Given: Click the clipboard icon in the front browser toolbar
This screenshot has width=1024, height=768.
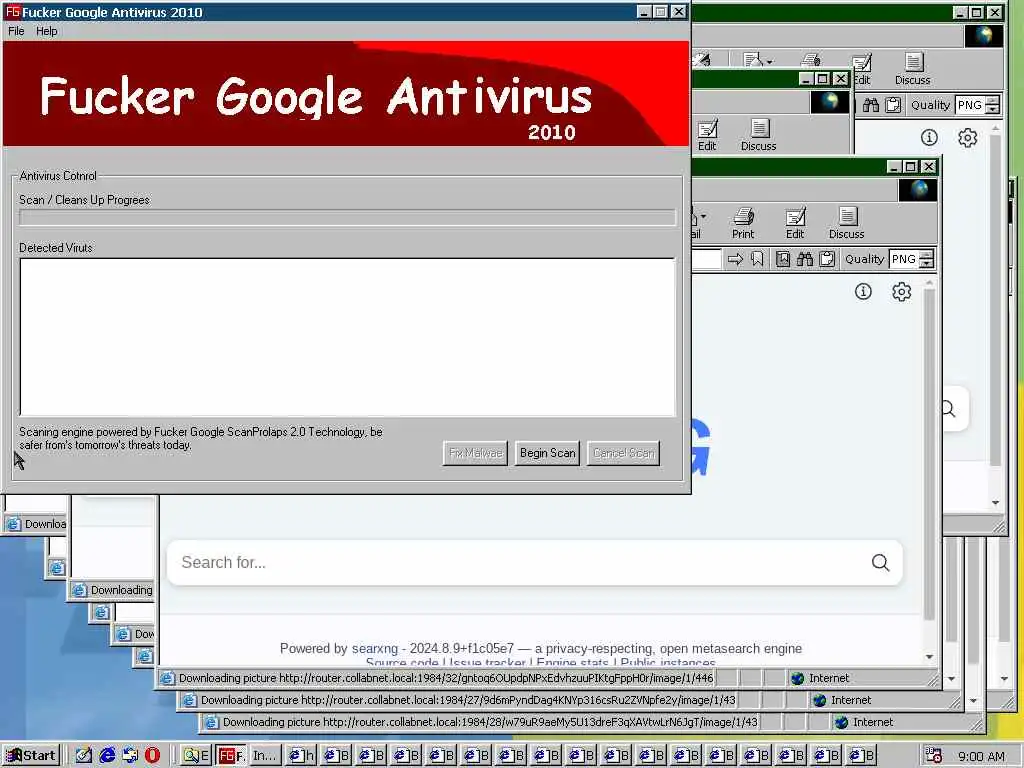Looking at the screenshot, I should 827,259.
